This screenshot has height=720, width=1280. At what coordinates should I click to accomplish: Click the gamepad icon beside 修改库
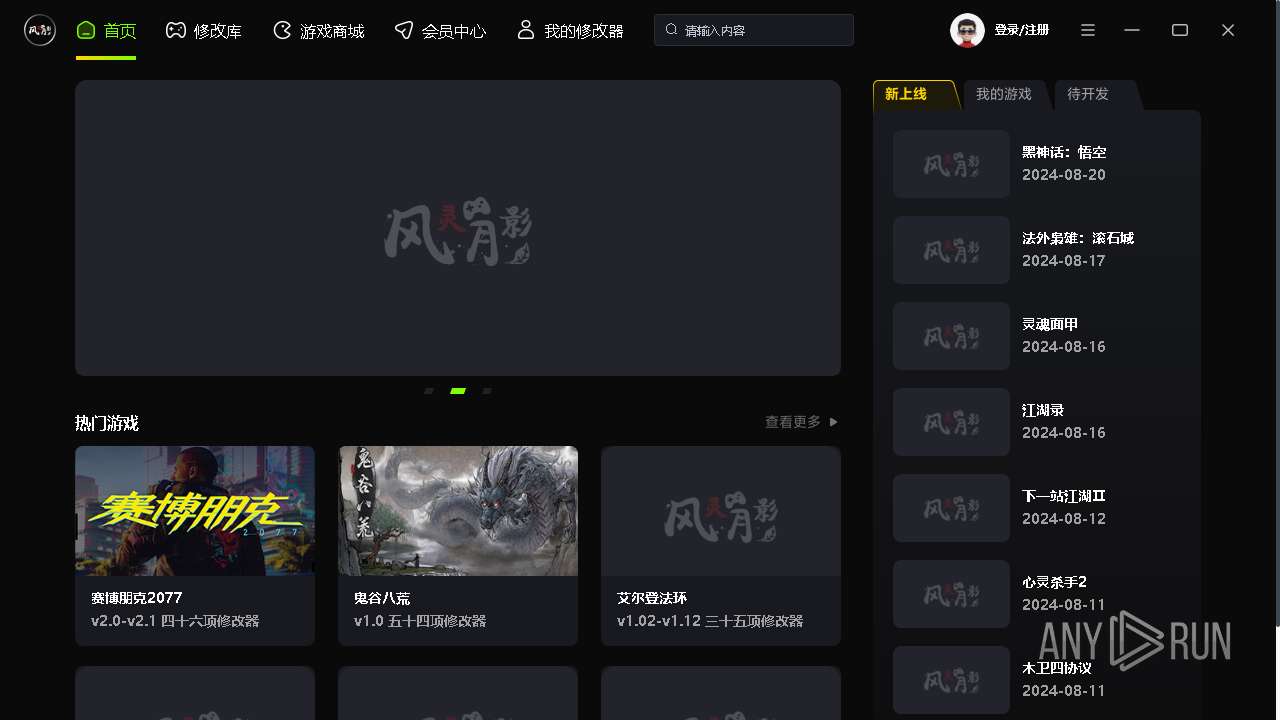175,31
